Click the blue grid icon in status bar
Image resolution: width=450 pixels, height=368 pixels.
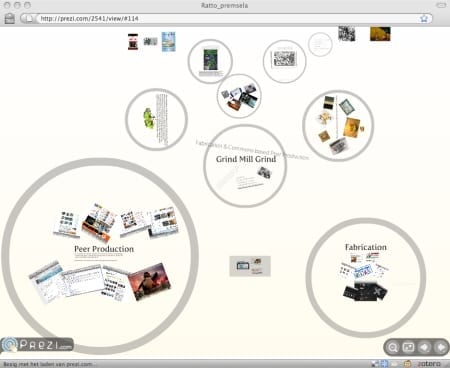click(384, 364)
